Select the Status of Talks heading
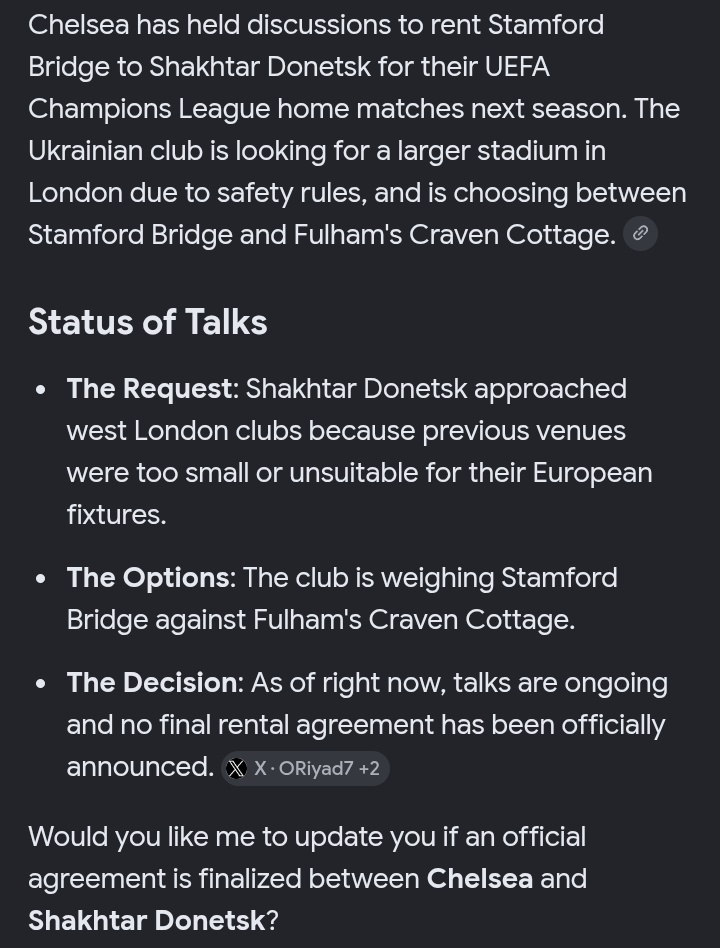 [148, 322]
